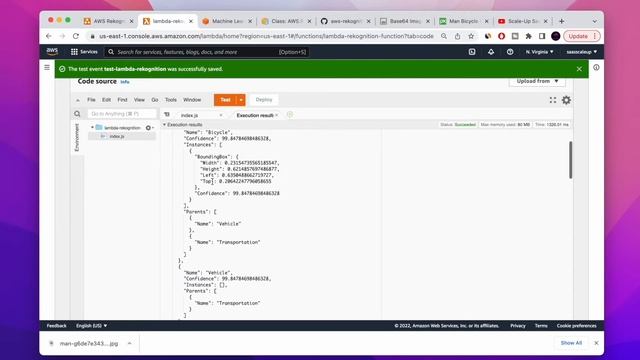Open the left navigation hamburger menu
640x360 pixels.
tap(47, 67)
